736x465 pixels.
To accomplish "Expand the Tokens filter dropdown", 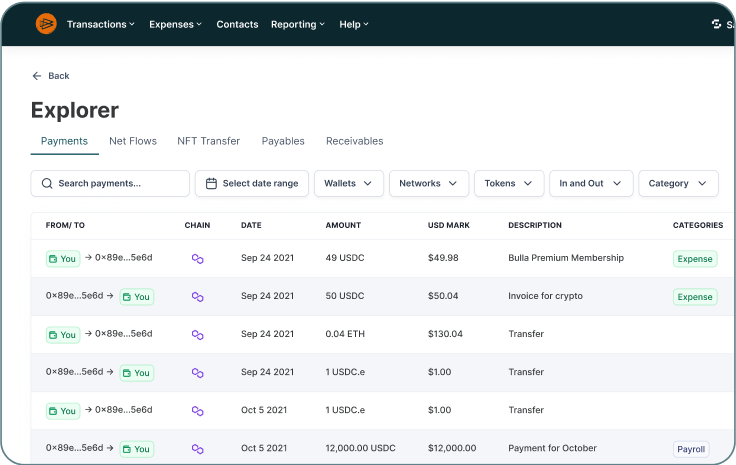I will tap(509, 183).
